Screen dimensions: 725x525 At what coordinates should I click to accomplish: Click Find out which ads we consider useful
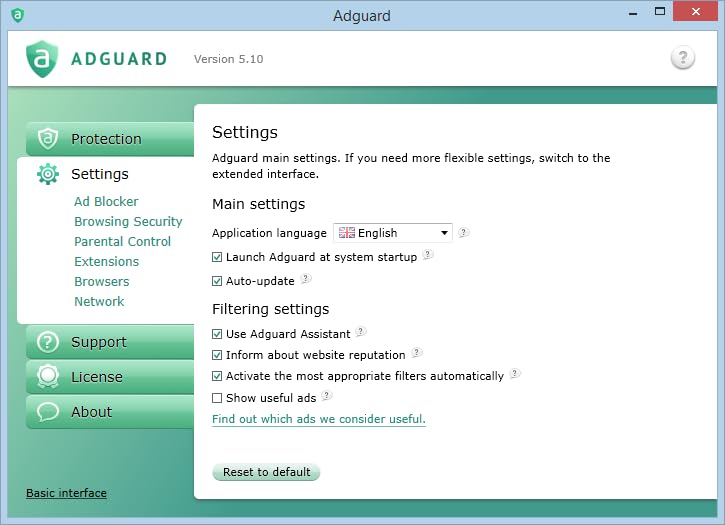pos(319,419)
